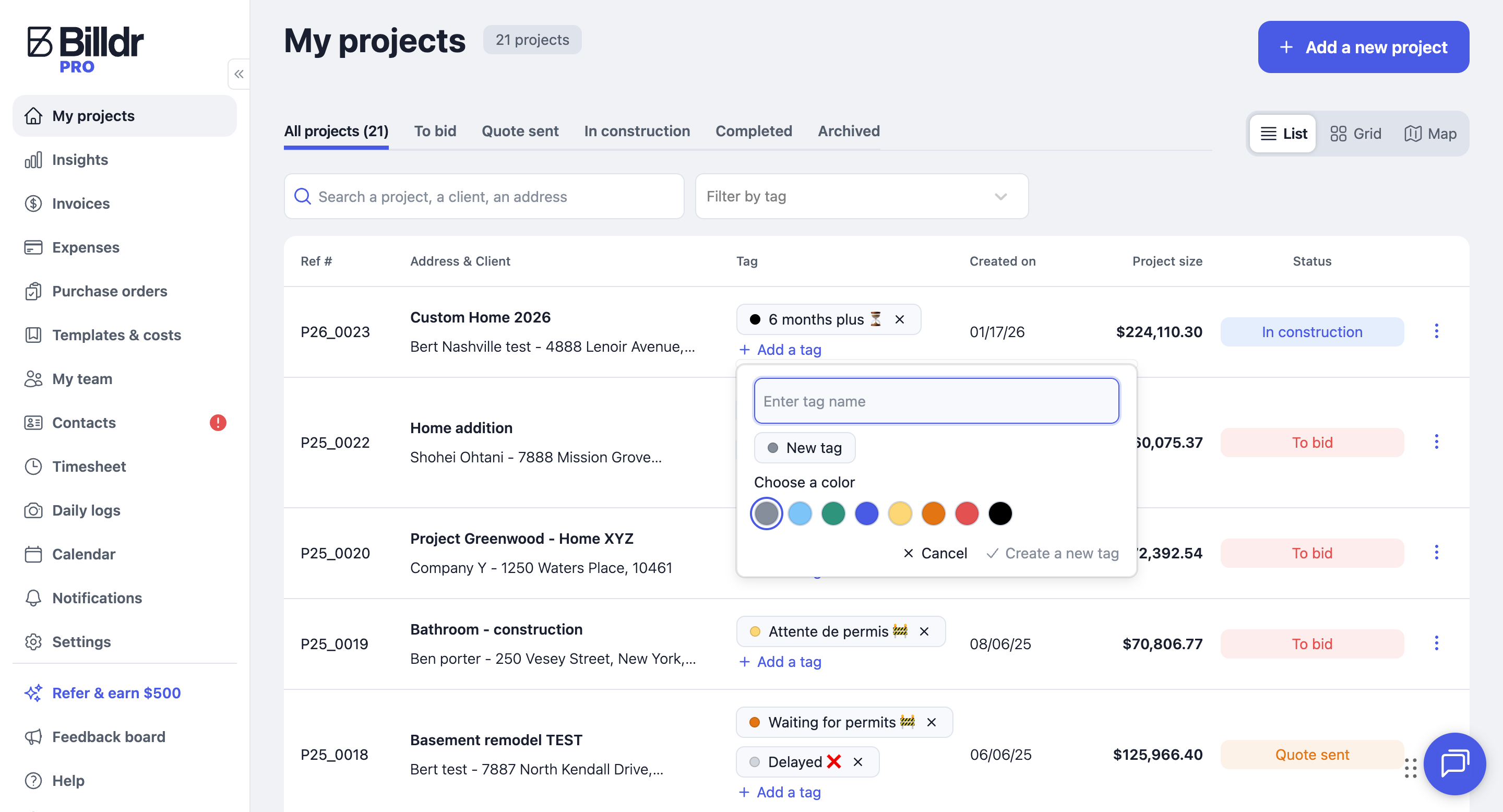Choose the green color swatch

pyautogui.click(x=832, y=514)
